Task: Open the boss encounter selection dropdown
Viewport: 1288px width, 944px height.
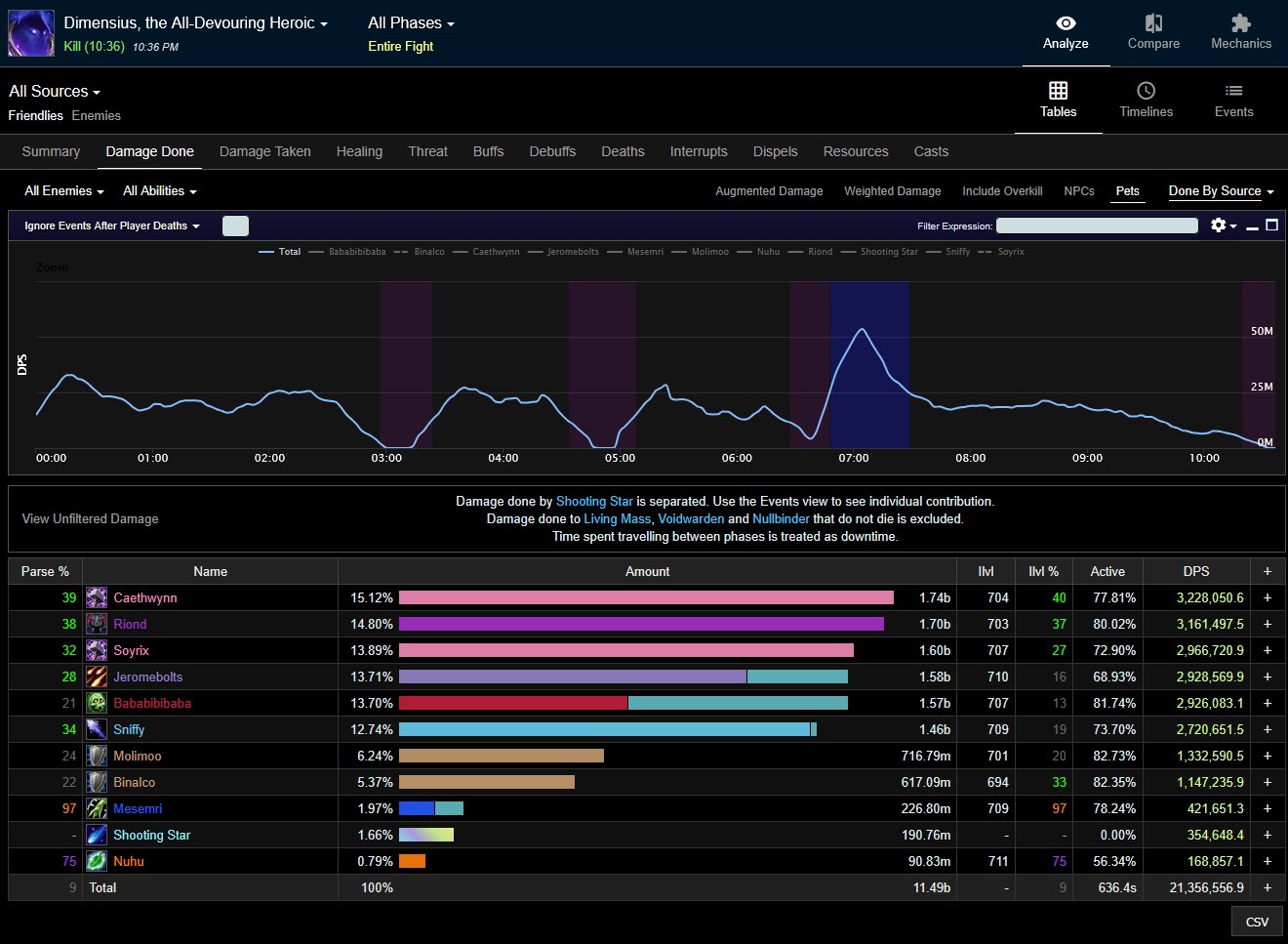Action: (196, 22)
